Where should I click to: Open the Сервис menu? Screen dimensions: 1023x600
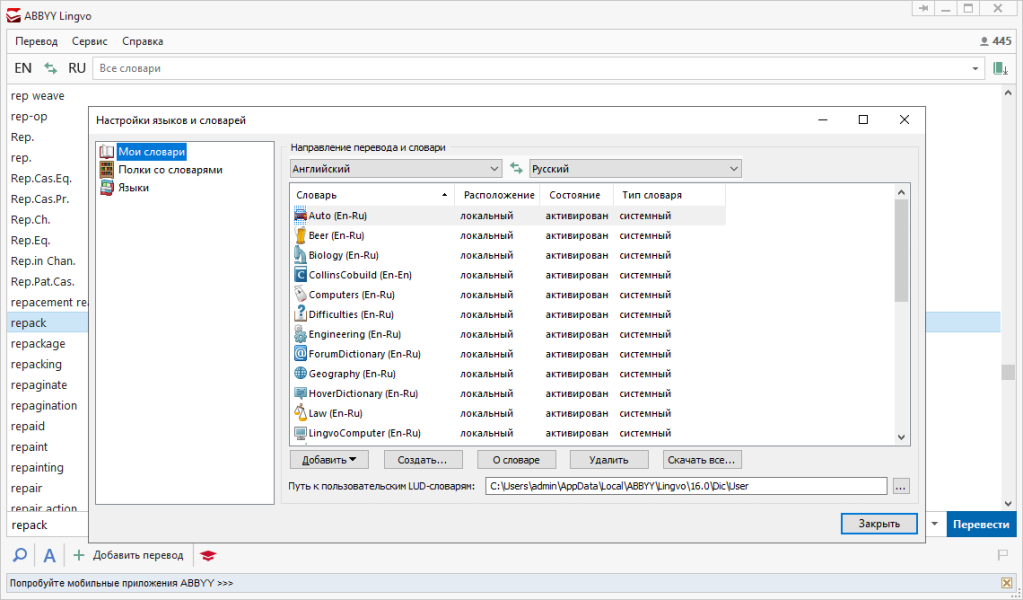[90, 41]
